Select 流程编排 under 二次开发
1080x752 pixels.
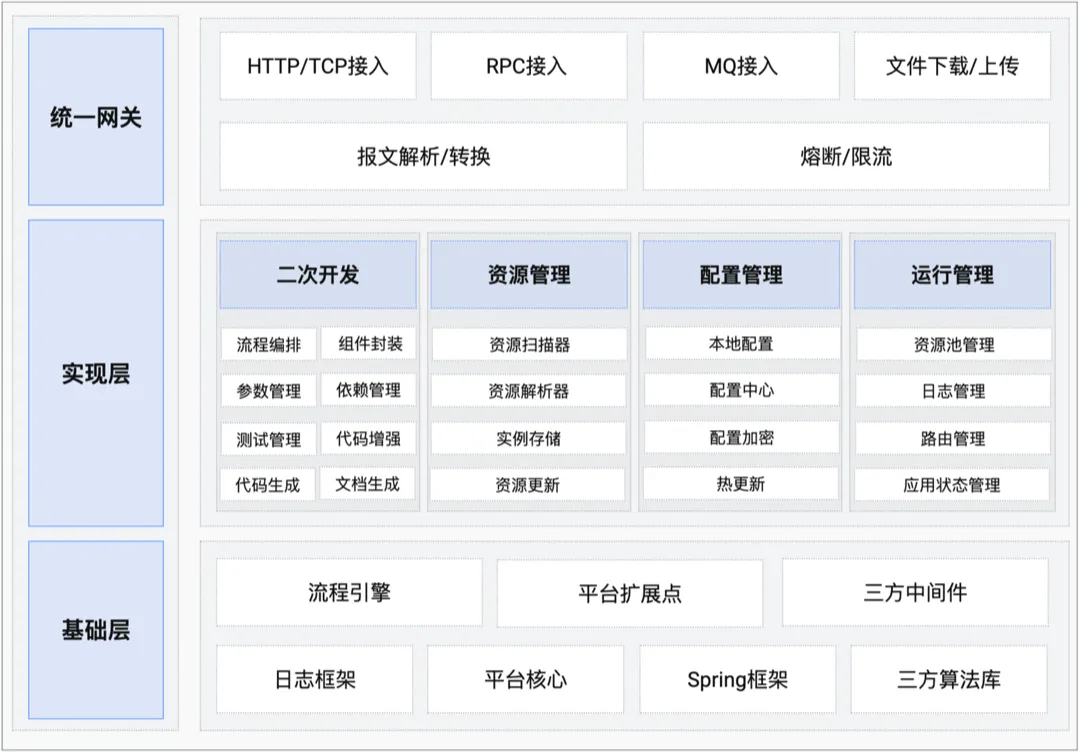(267, 344)
